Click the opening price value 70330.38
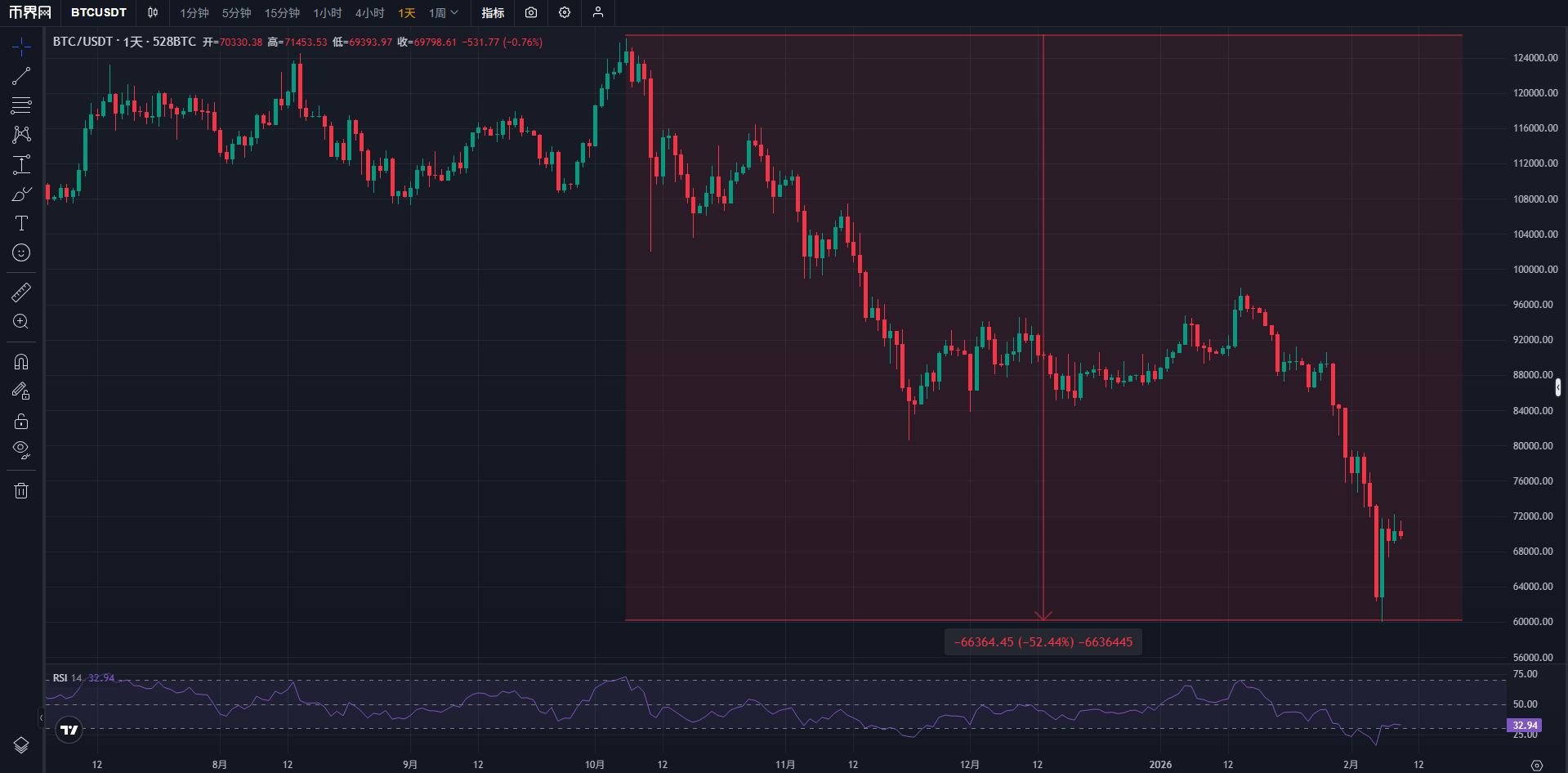The width and height of the screenshot is (1568, 773). pyautogui.click(x=241, y=42)
